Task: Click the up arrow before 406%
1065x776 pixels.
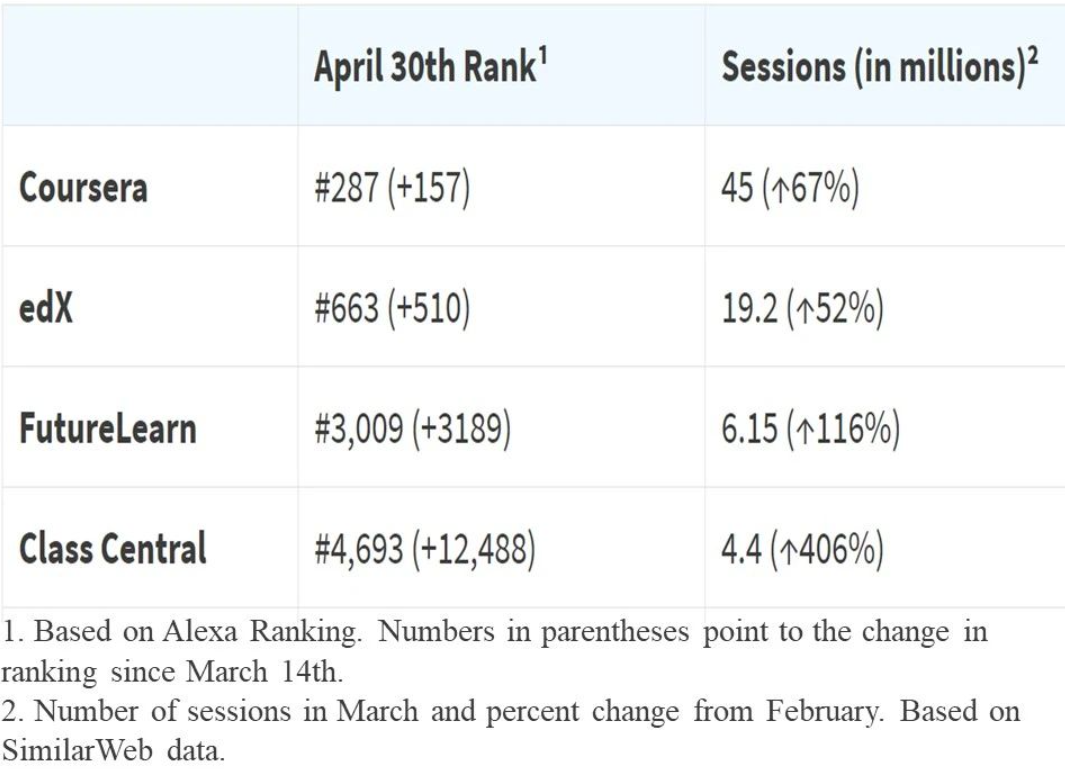Action: click(x=782, y=550)
